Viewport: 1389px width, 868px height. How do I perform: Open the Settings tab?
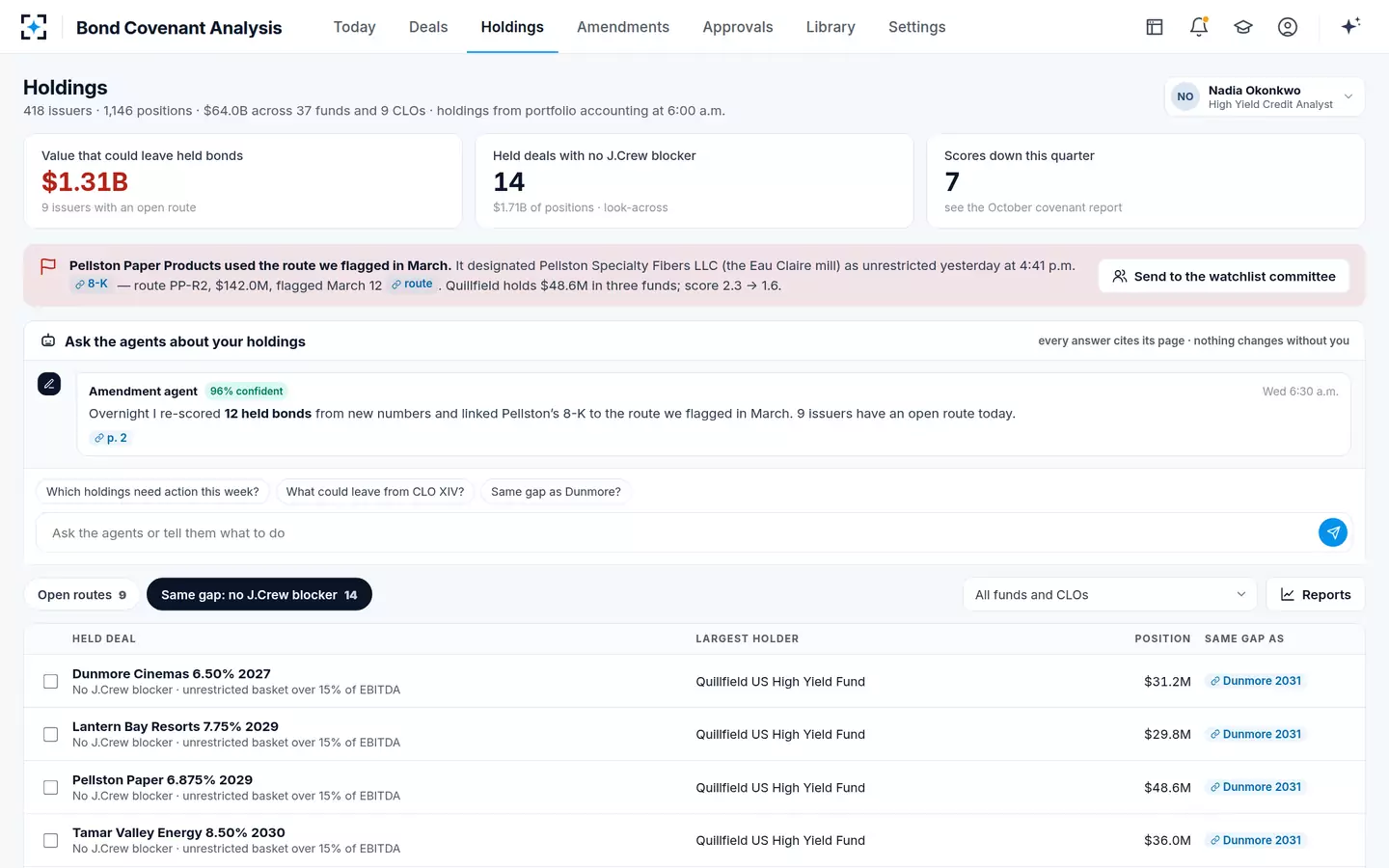(x=916, y=27)
